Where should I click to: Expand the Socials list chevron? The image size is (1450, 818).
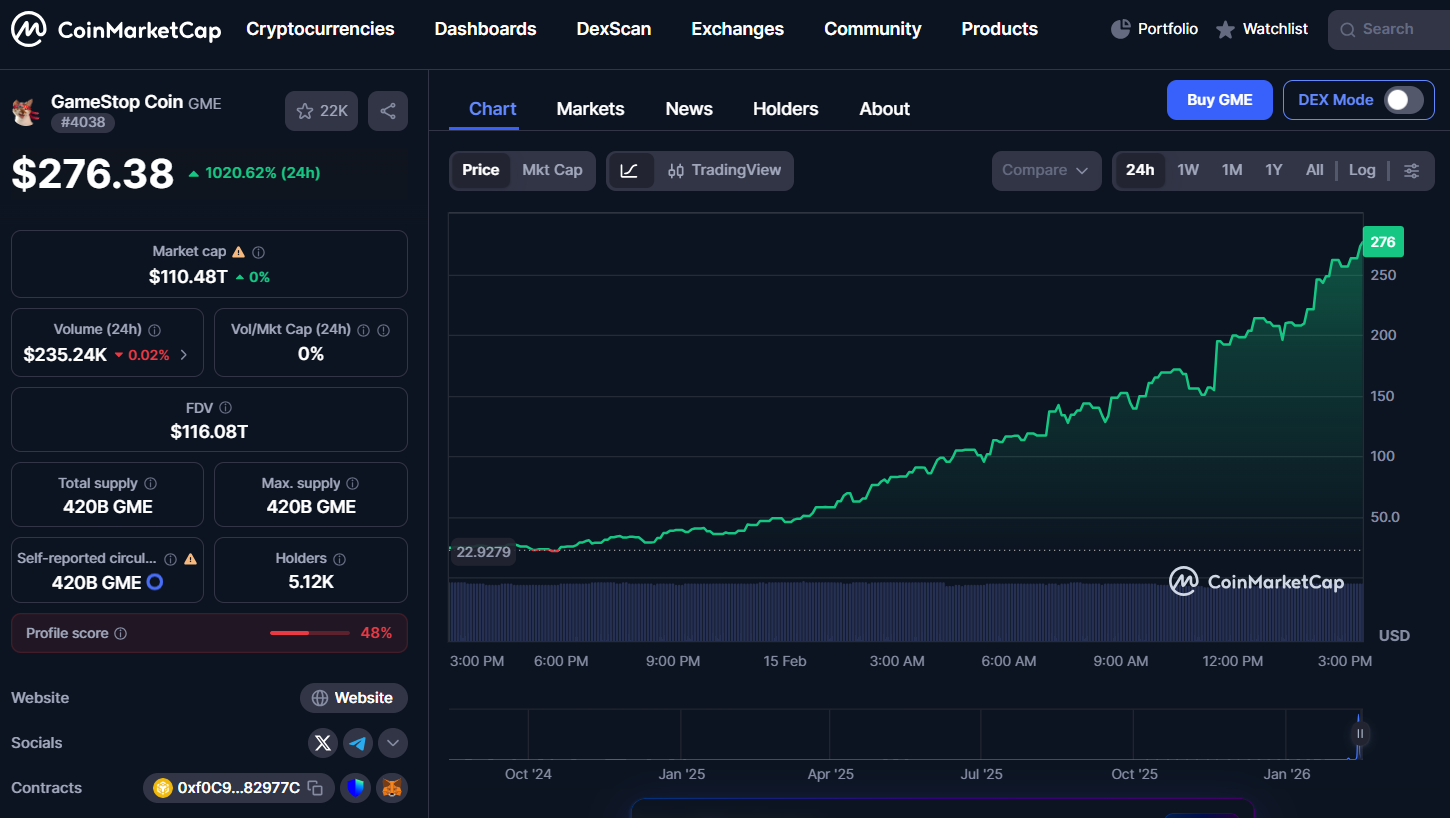click(393, 743)
